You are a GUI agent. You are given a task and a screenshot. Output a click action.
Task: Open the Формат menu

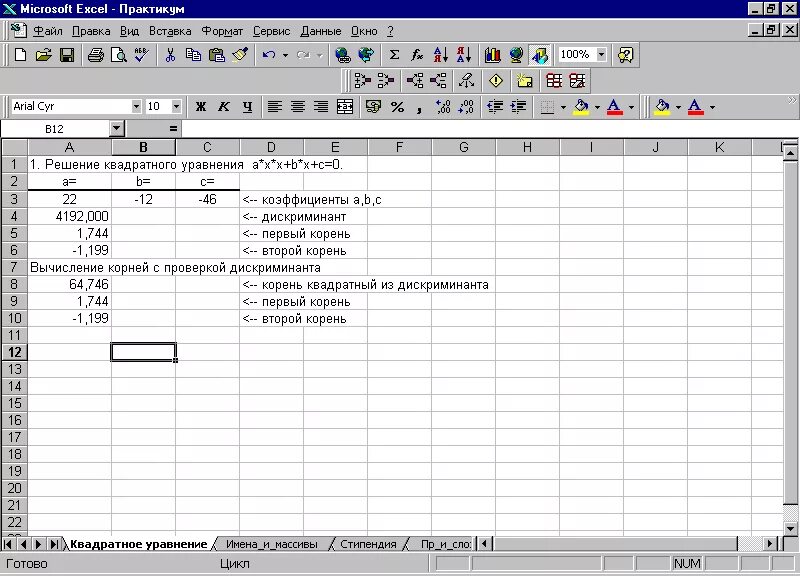222,31
